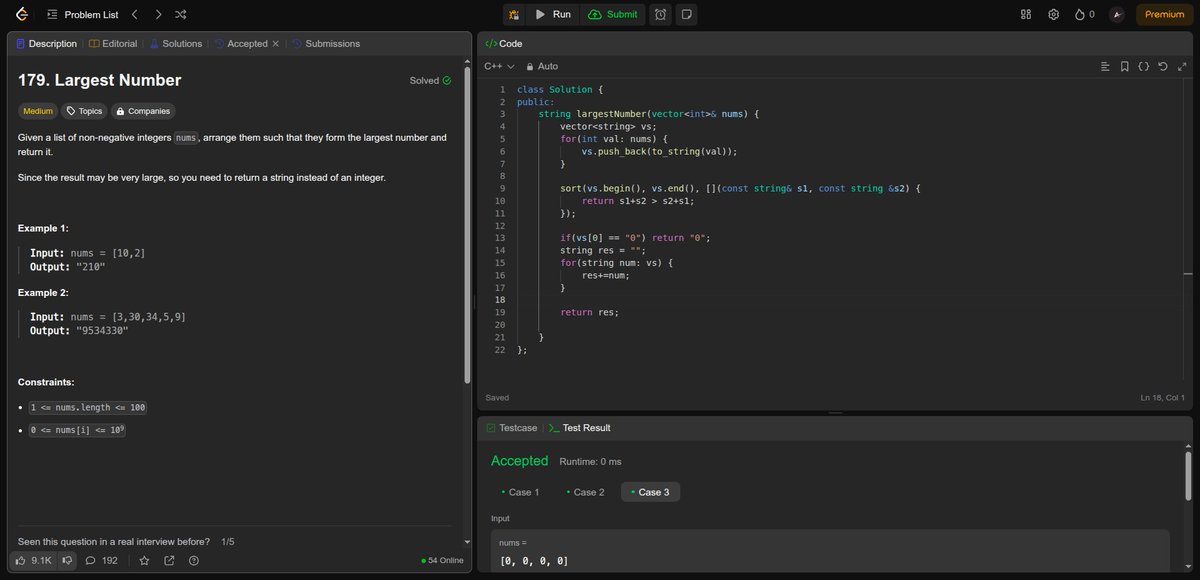The height and width of the screenshot is (580, 1200).
Task: Expand the code editor to fullscreen
Action: tap(1181, 66)
